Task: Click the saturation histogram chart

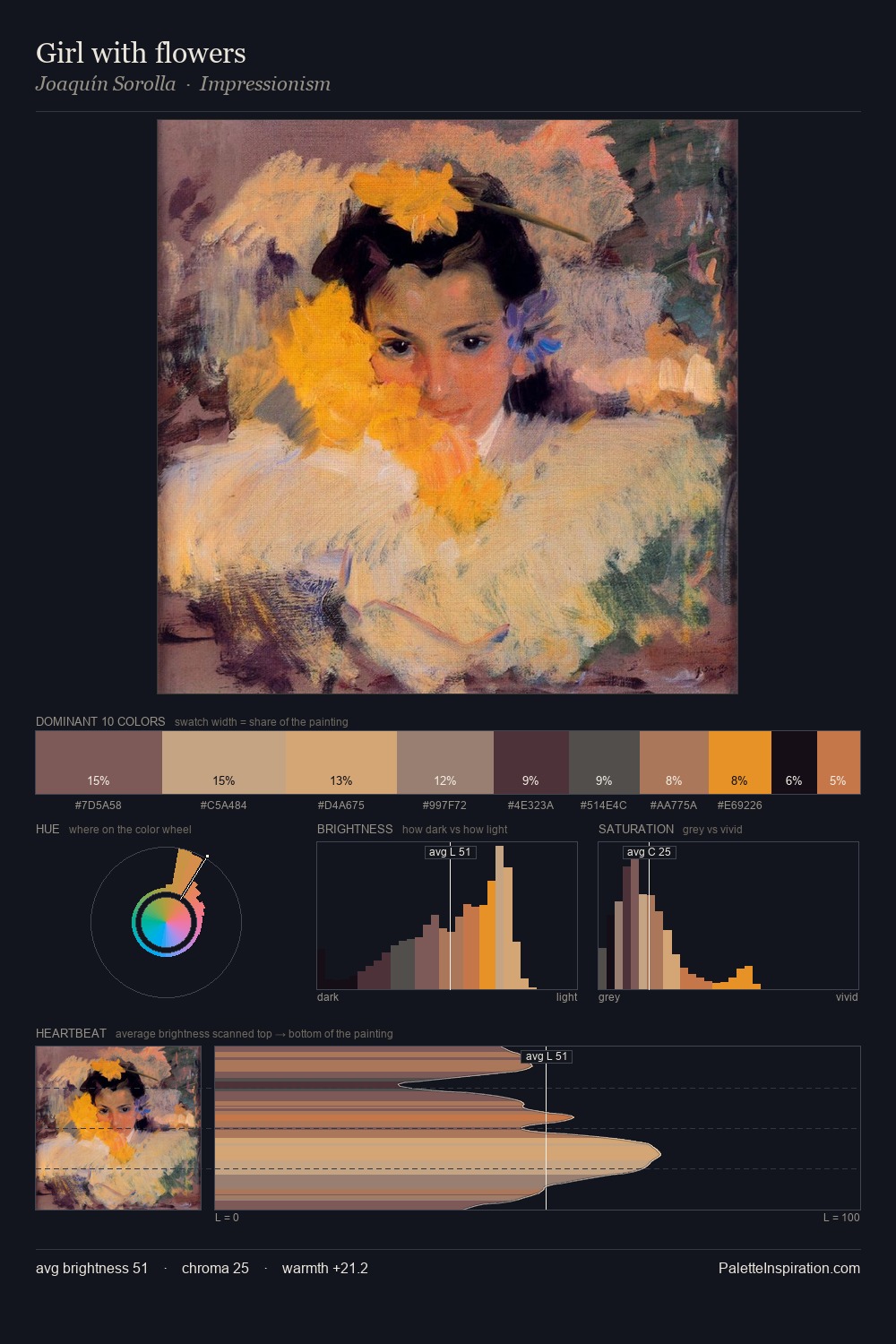Action: pos(728,916)
